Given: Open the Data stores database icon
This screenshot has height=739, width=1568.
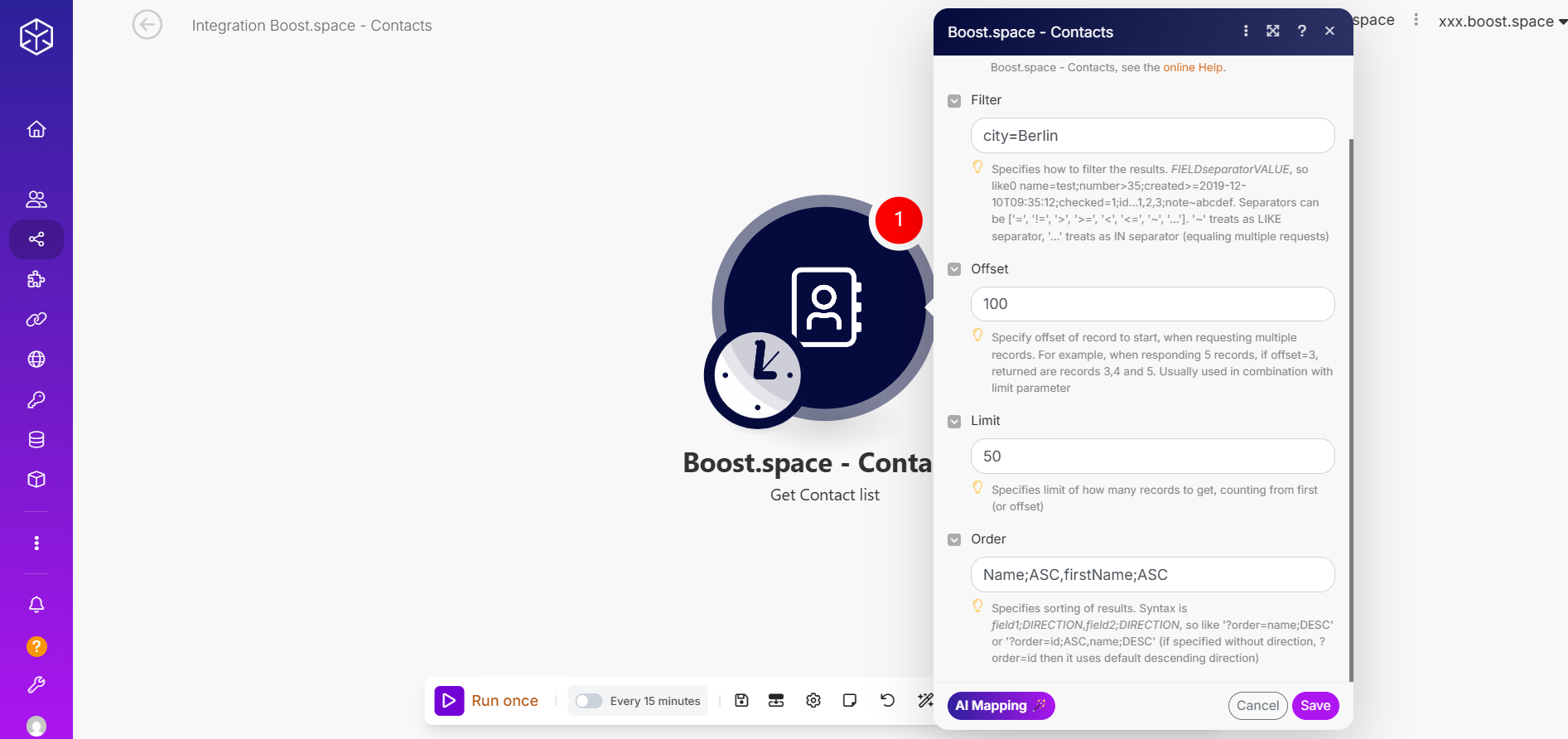Looking at the screenshot, I should [36, 440].
